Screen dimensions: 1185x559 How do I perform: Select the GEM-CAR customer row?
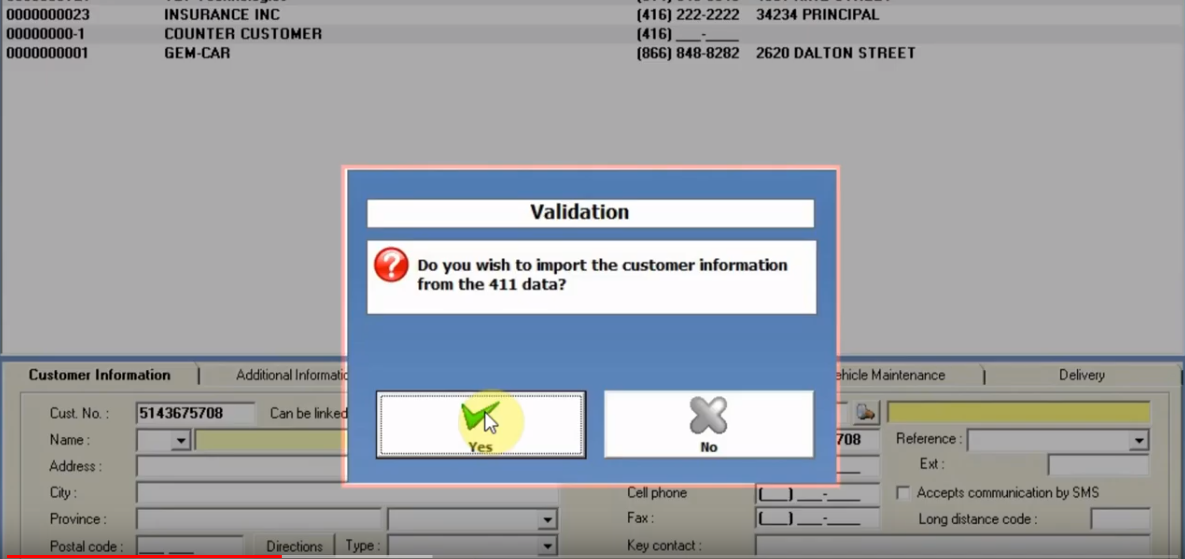(x=592, y=53)
